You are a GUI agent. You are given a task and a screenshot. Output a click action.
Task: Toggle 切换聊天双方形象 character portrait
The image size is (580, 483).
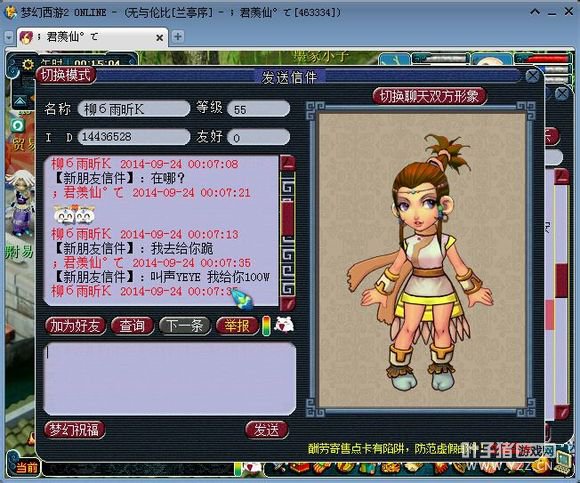(429, 96)
